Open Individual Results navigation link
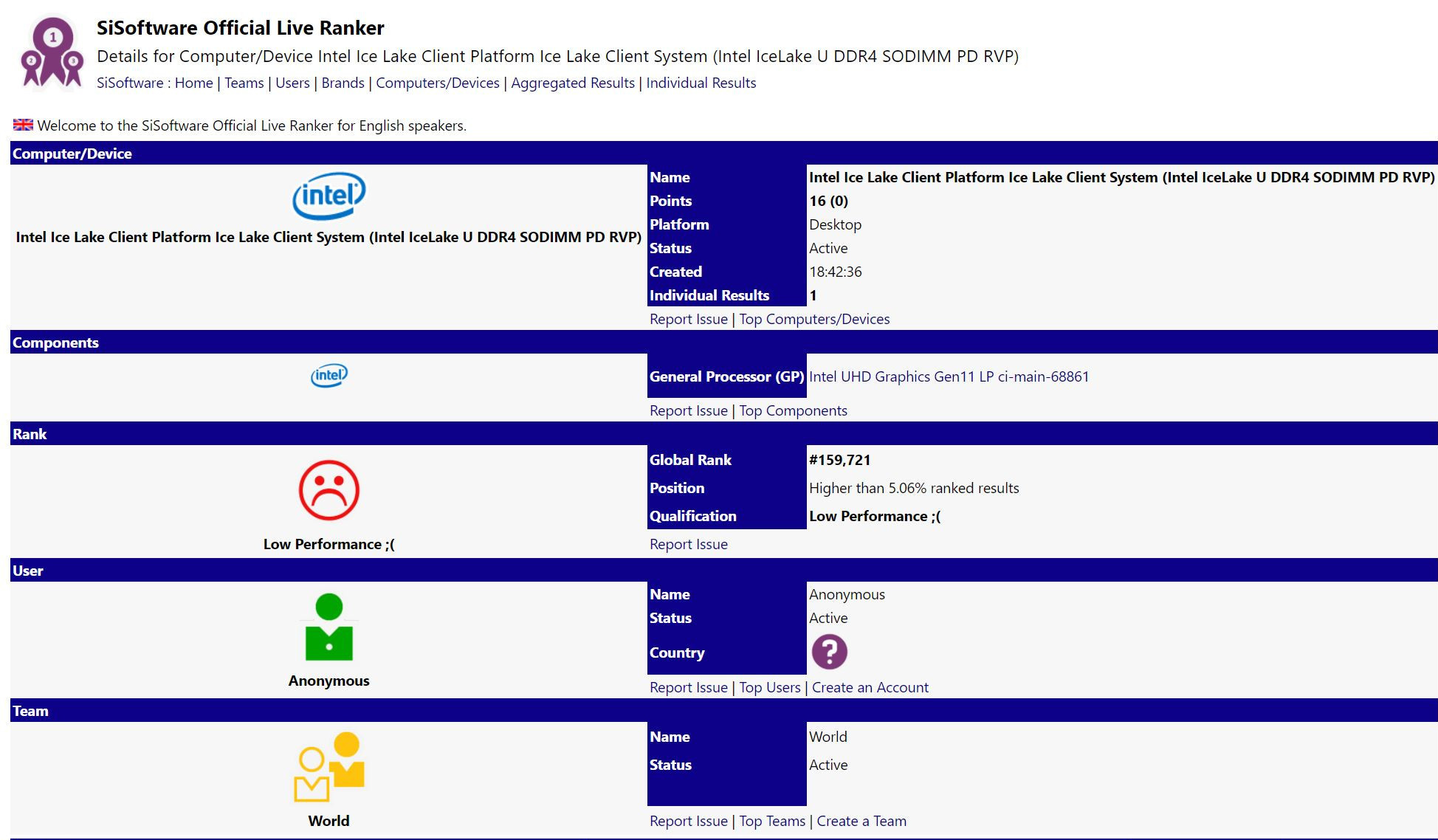The height and width of the screenshot is (840, 1438). pyautogui.click(x=701, y=83)
